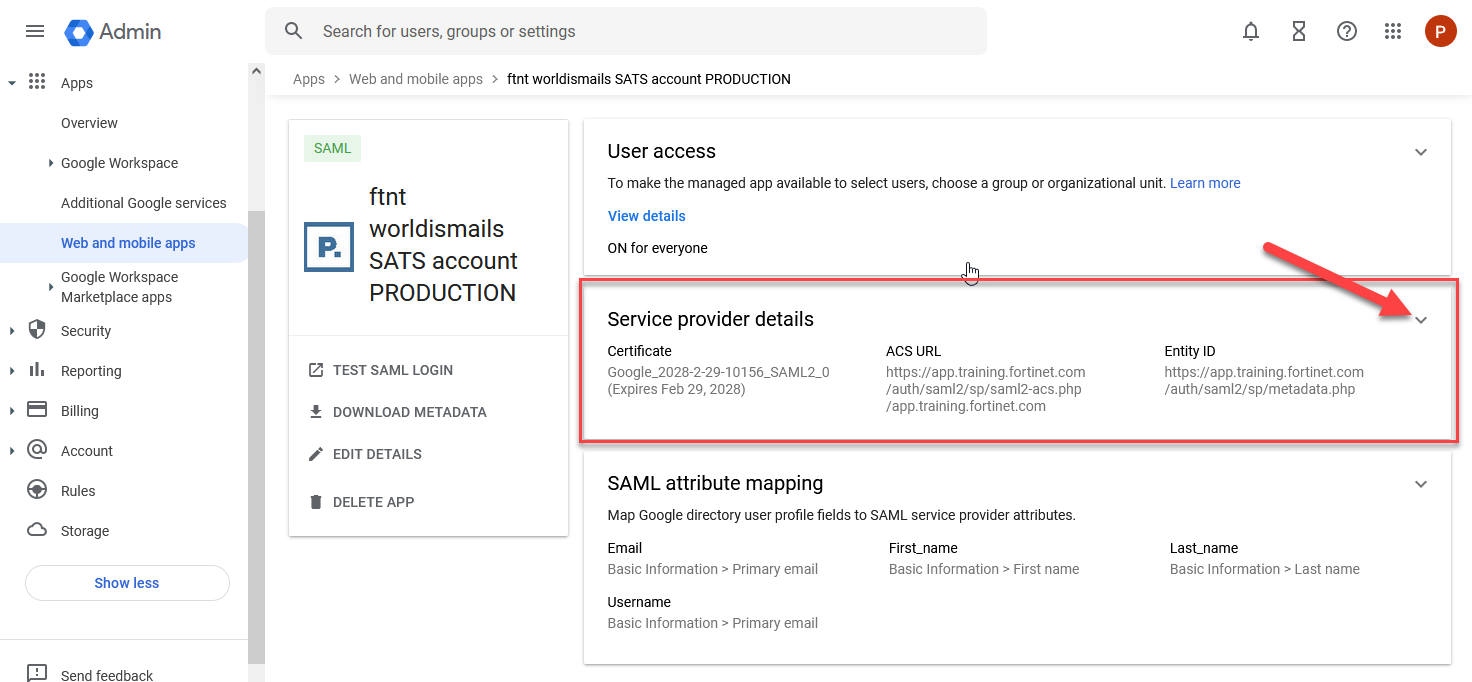
Task: Open the View details link
Action: 647,216
